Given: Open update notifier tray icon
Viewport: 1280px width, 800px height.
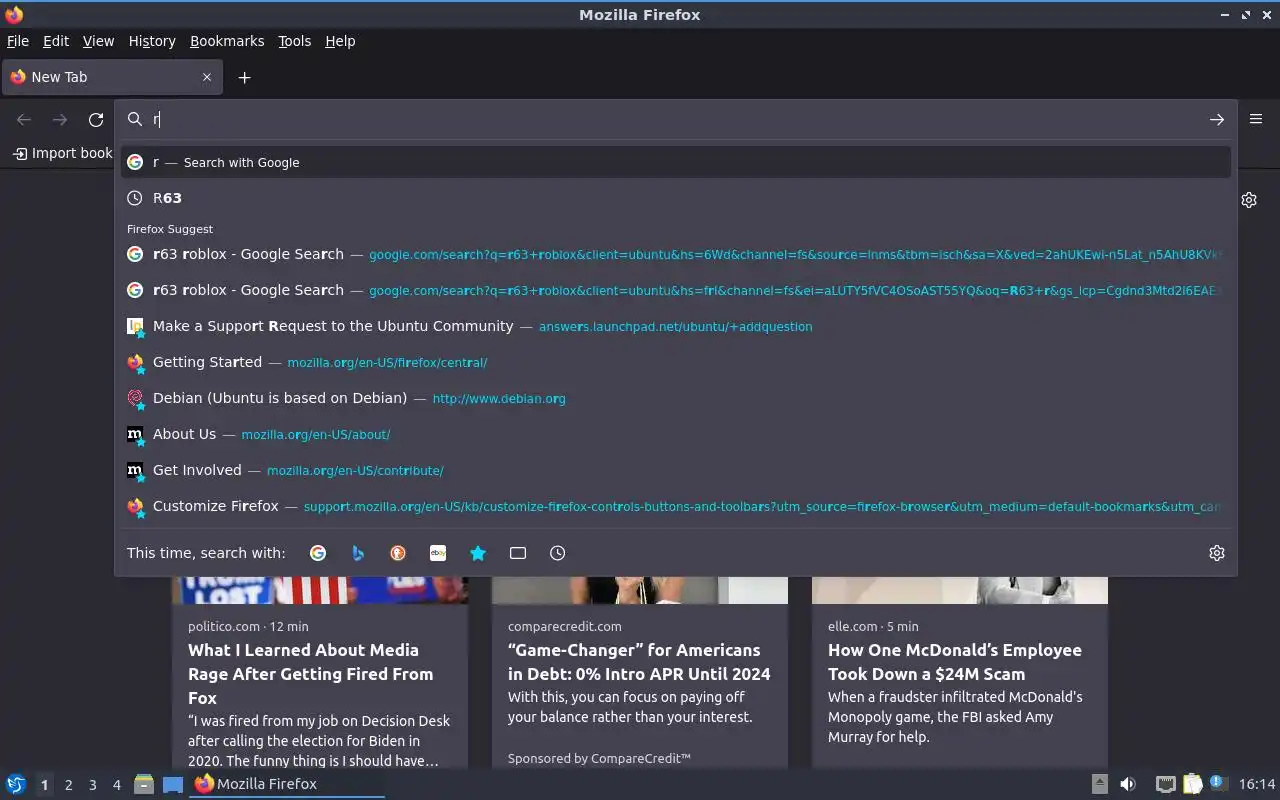Looking at the screenshot, I should tap(1217, 783).
